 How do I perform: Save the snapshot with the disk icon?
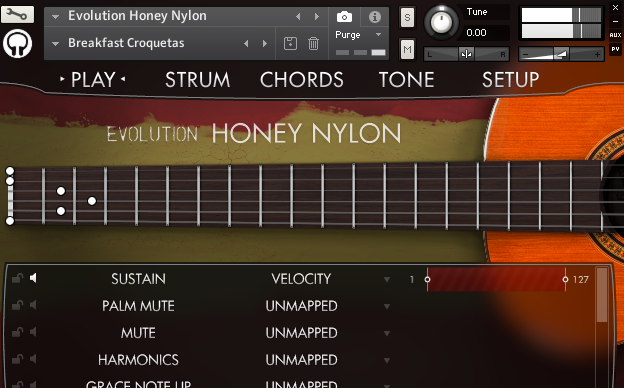[290, 43]
